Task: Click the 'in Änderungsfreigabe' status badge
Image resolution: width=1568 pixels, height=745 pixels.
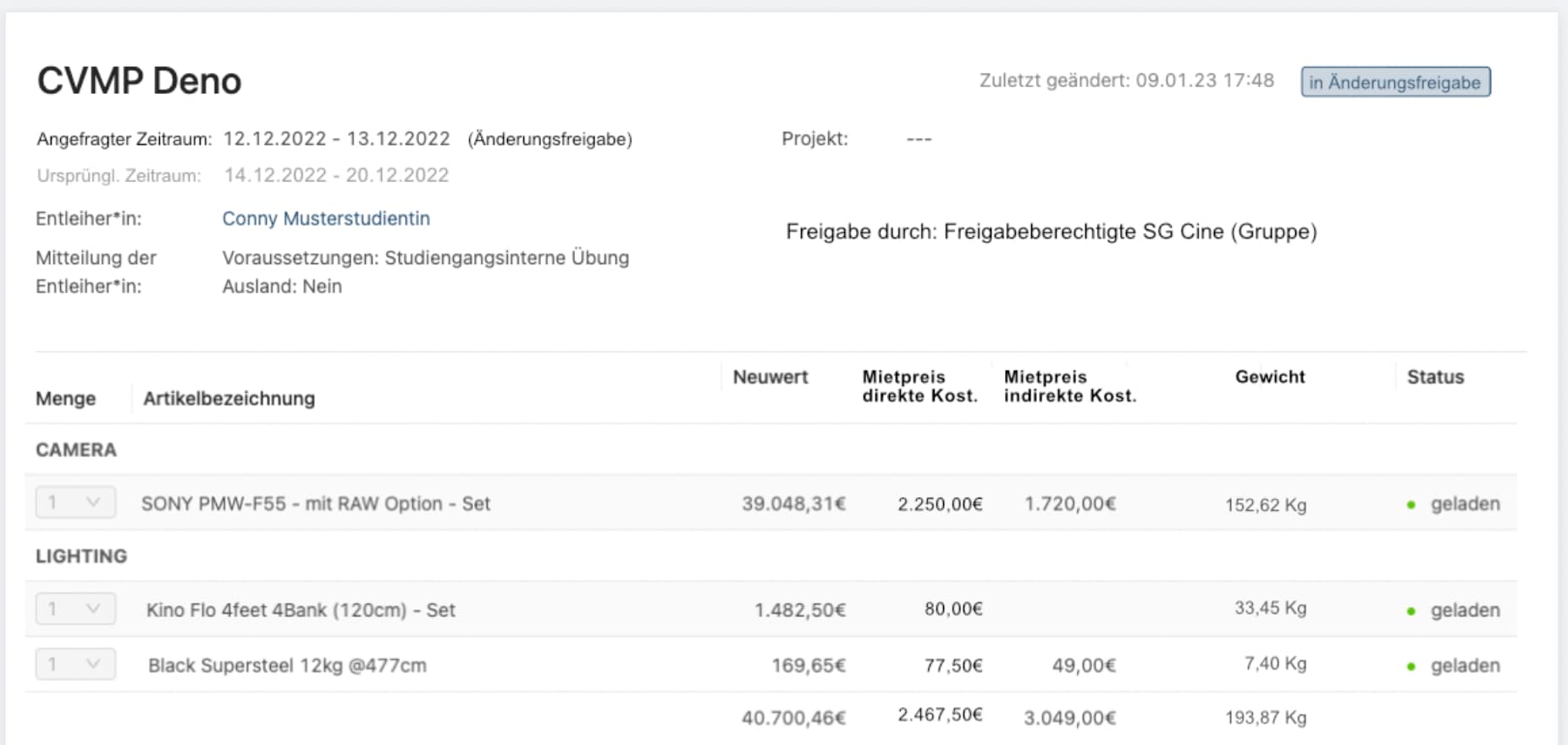Action: tap(1395, 82)
